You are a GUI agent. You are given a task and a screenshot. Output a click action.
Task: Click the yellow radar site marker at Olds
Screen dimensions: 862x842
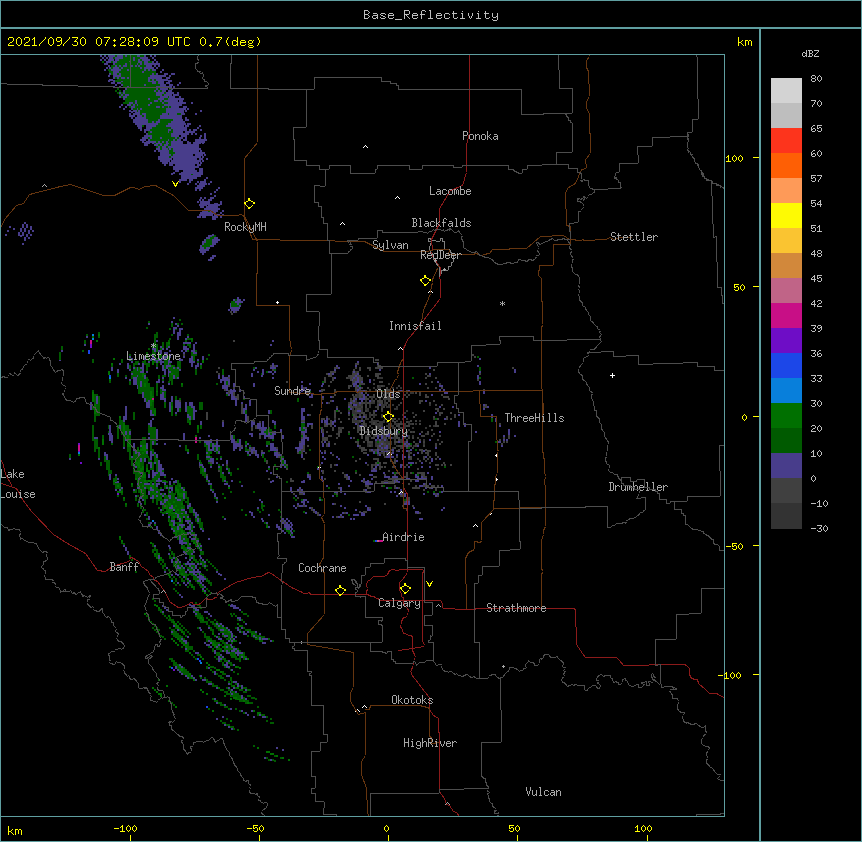point(388,417)
